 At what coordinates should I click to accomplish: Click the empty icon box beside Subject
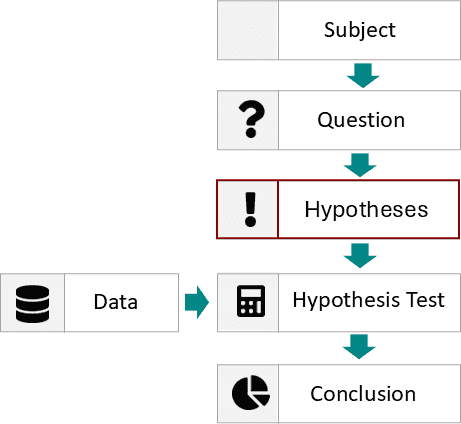[x=248, y=30]
